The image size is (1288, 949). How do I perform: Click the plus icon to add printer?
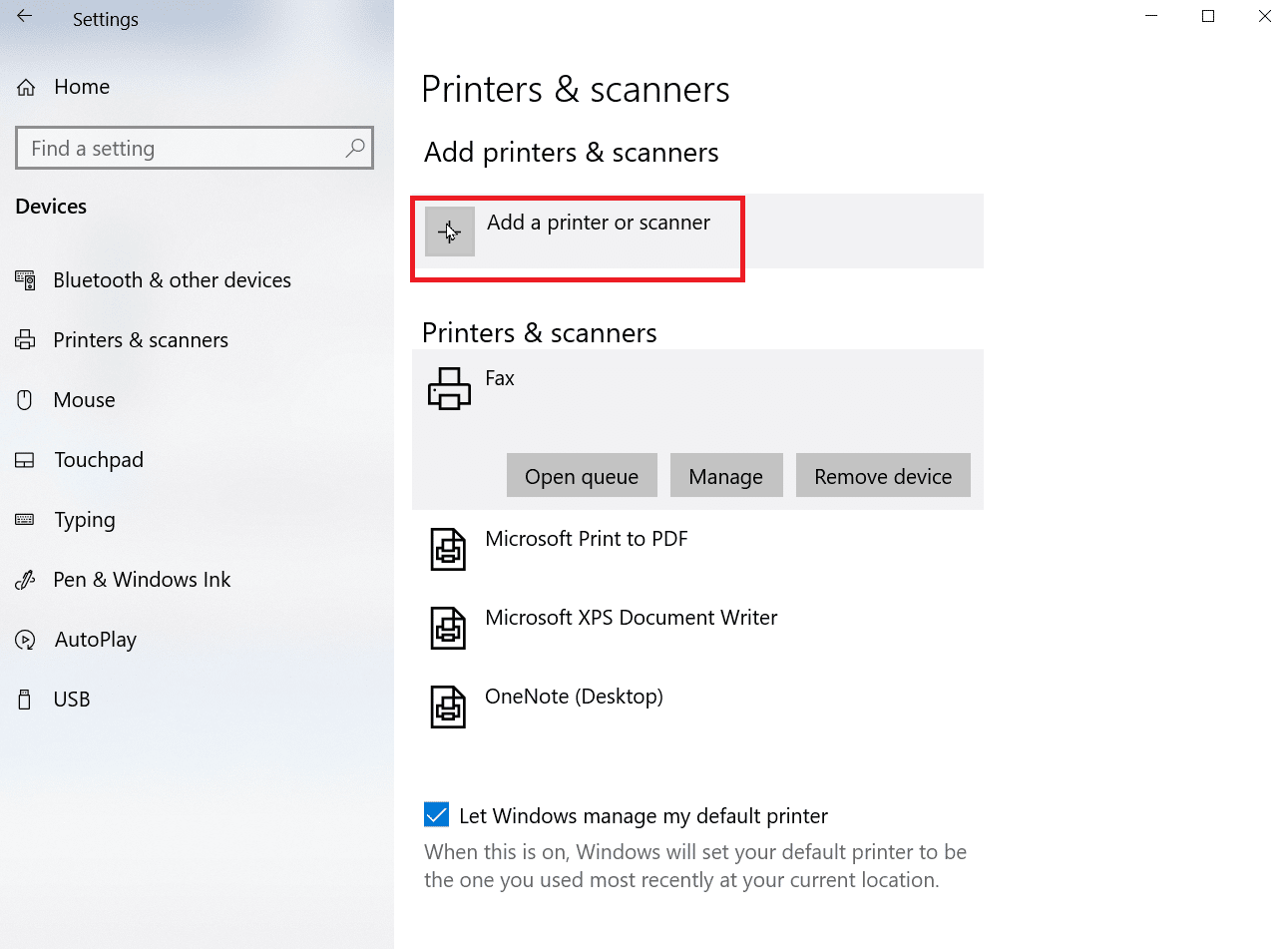pos(450,232)
